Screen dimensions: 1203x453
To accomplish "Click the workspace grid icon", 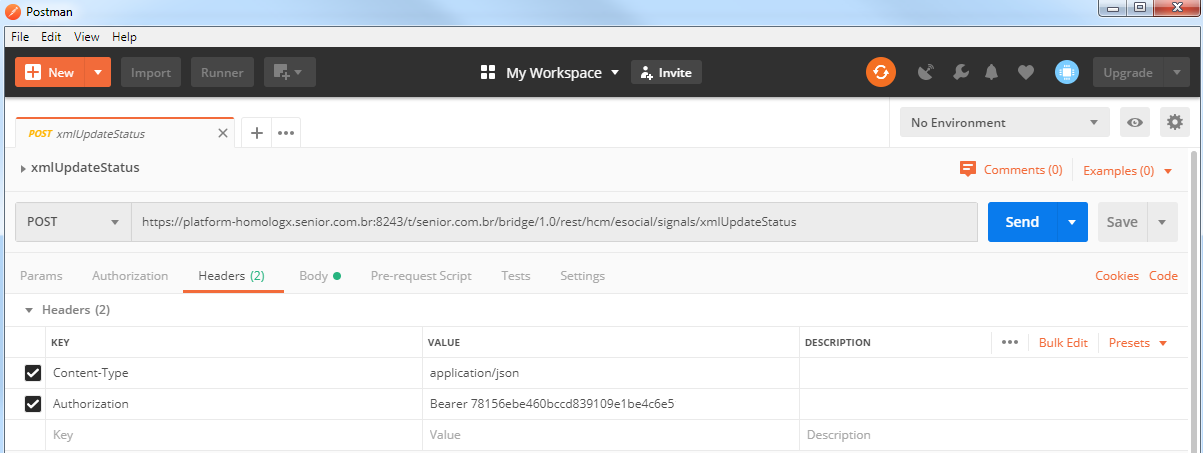I will (489, 72).
